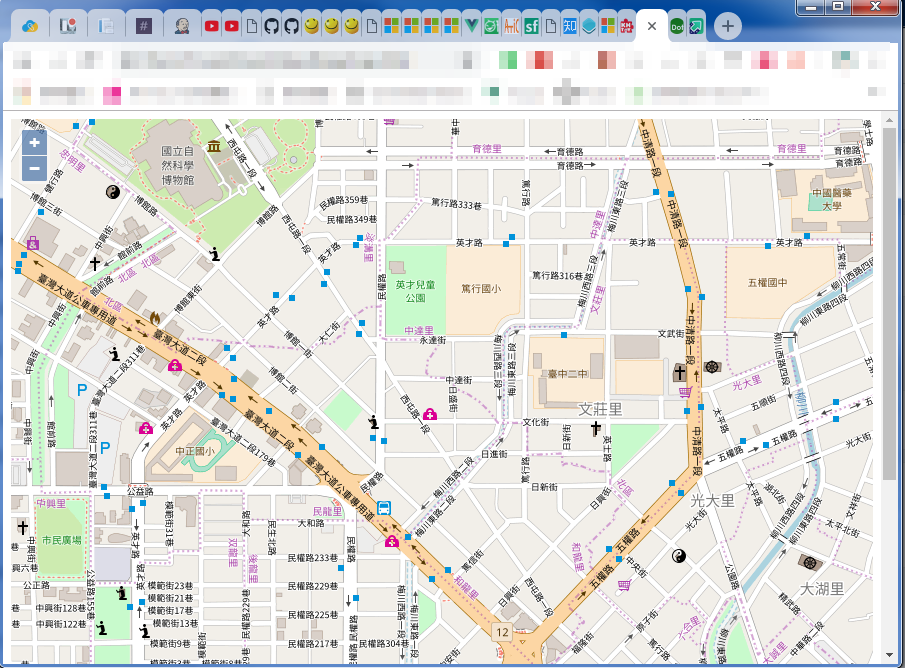Click the 國立自然科學博物館 label

(177, 166)
